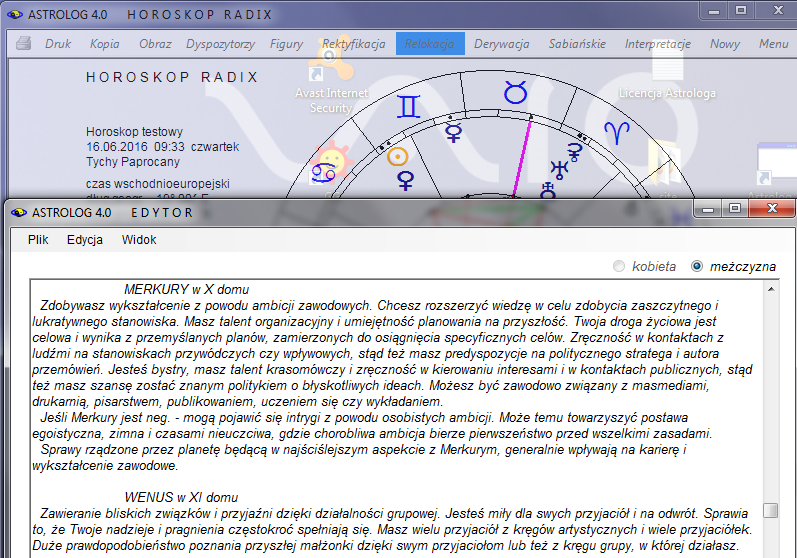Image resolution: width=797 pixels, height=558 pixels.
Task: Open the Plik menu in Edytor
Action: pyautogui.click(x=38, y=240)
